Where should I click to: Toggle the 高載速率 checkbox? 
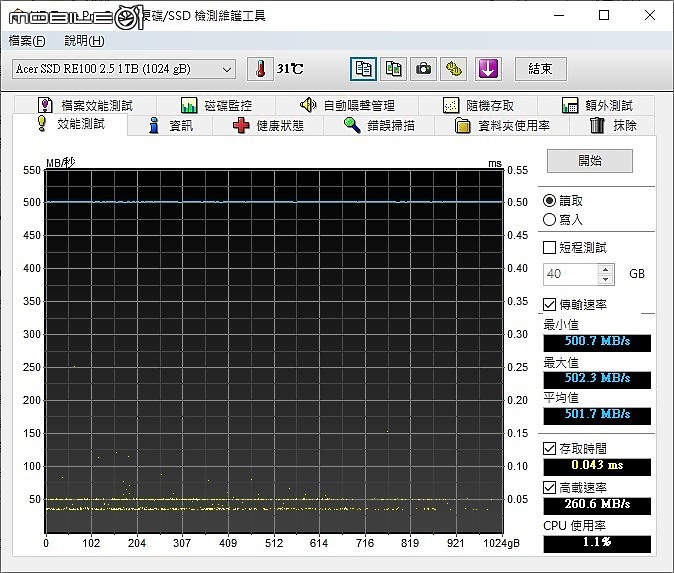(549, 487)
